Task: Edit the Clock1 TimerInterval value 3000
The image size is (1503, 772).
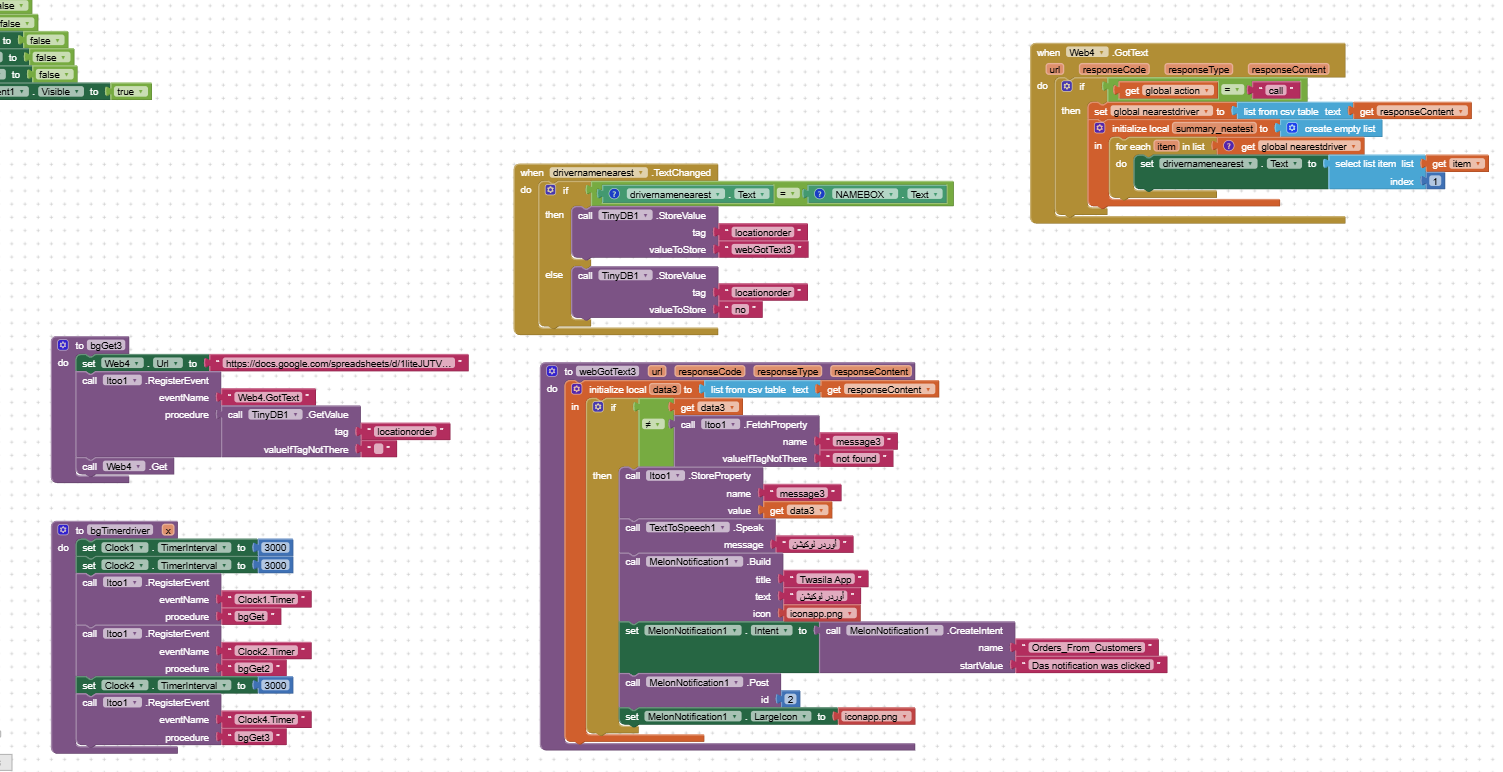Action: 275,548
